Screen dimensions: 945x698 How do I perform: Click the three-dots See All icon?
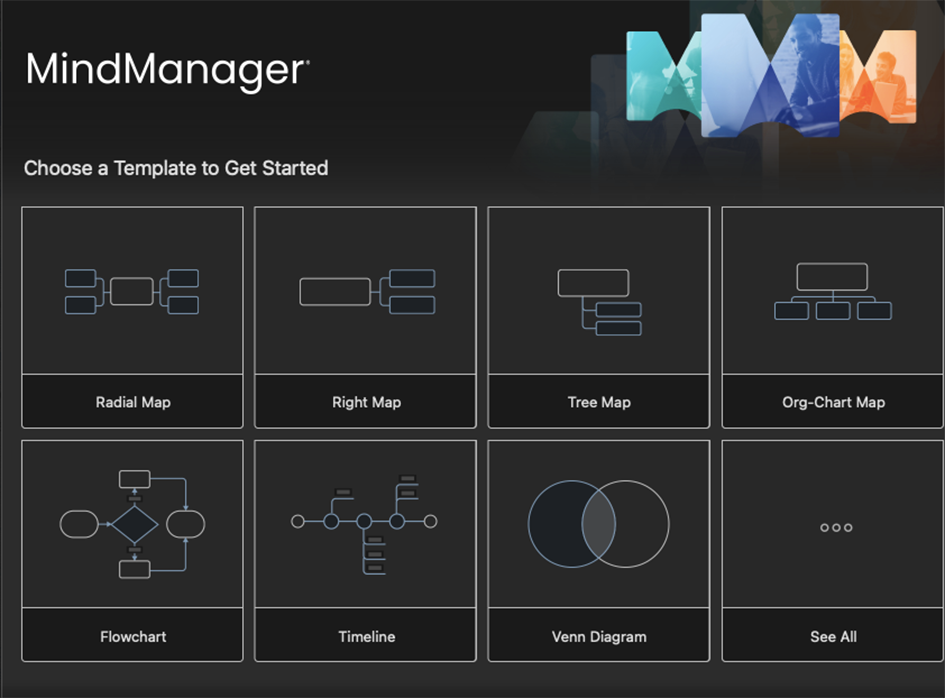tap(836, 527)
